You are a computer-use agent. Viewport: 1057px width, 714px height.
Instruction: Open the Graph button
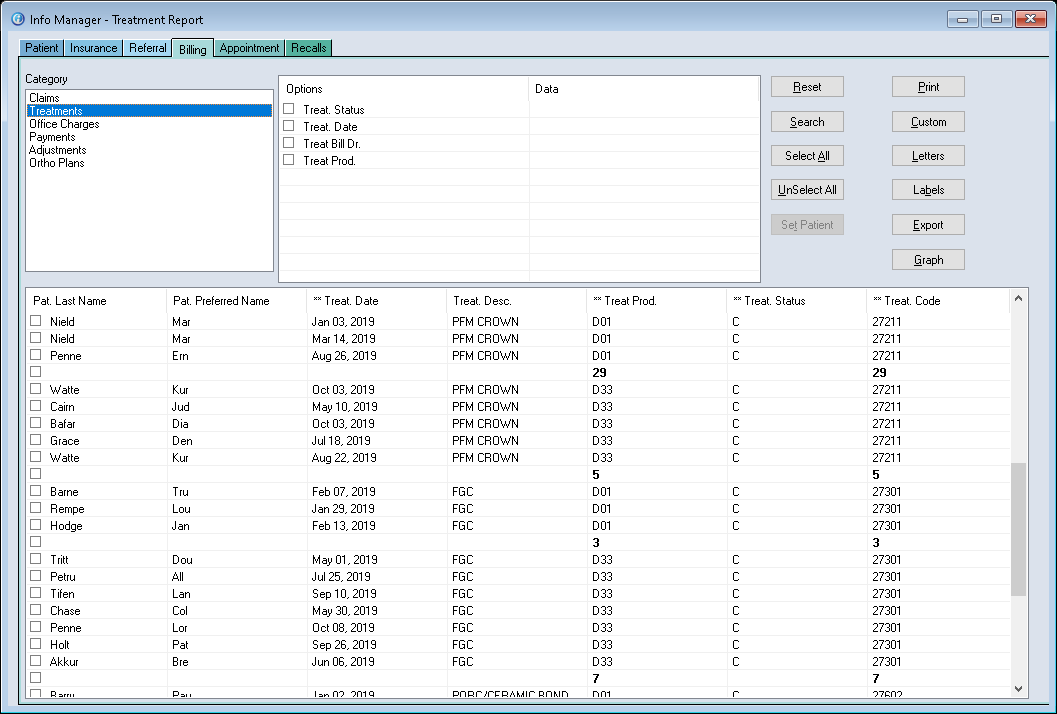pos(928,260)
